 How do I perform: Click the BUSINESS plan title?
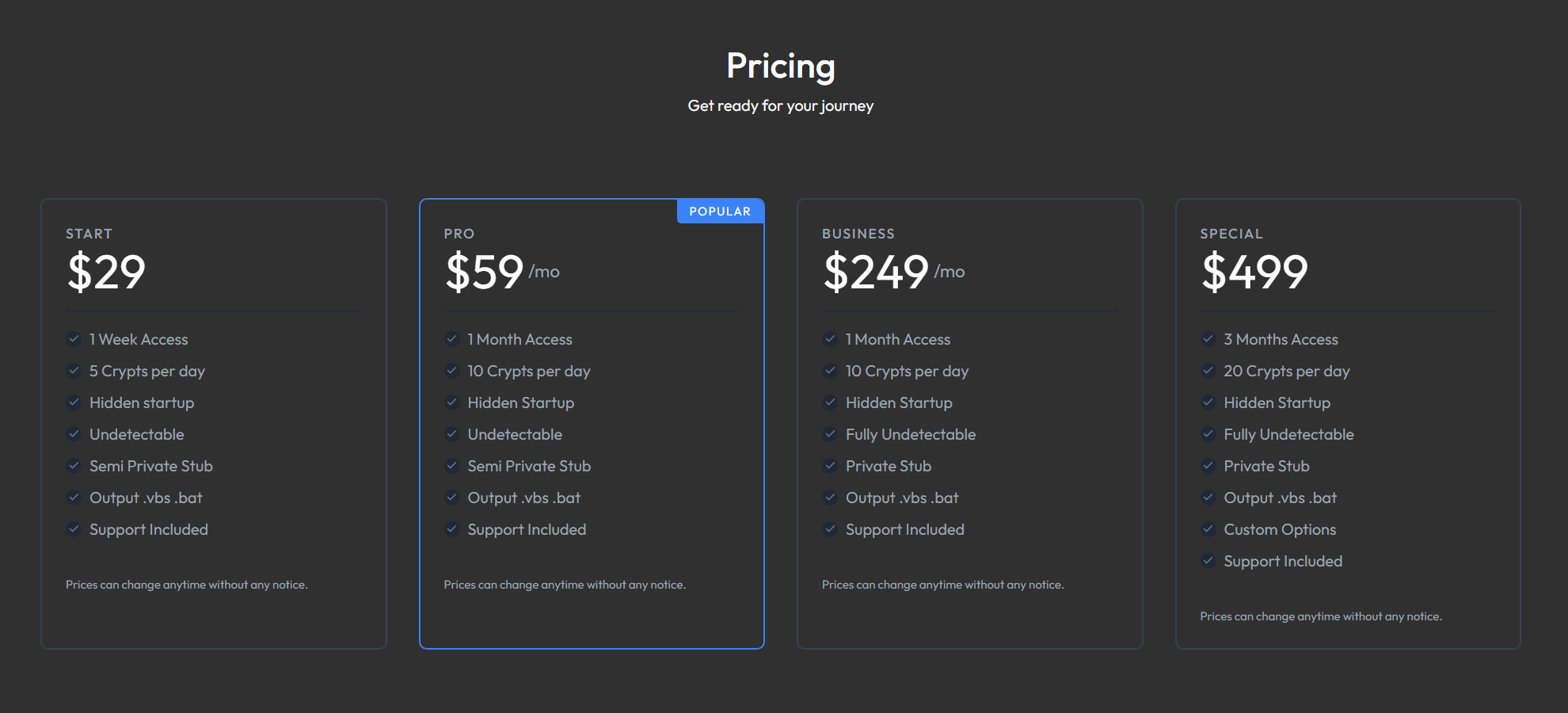(x=858, y=234)
